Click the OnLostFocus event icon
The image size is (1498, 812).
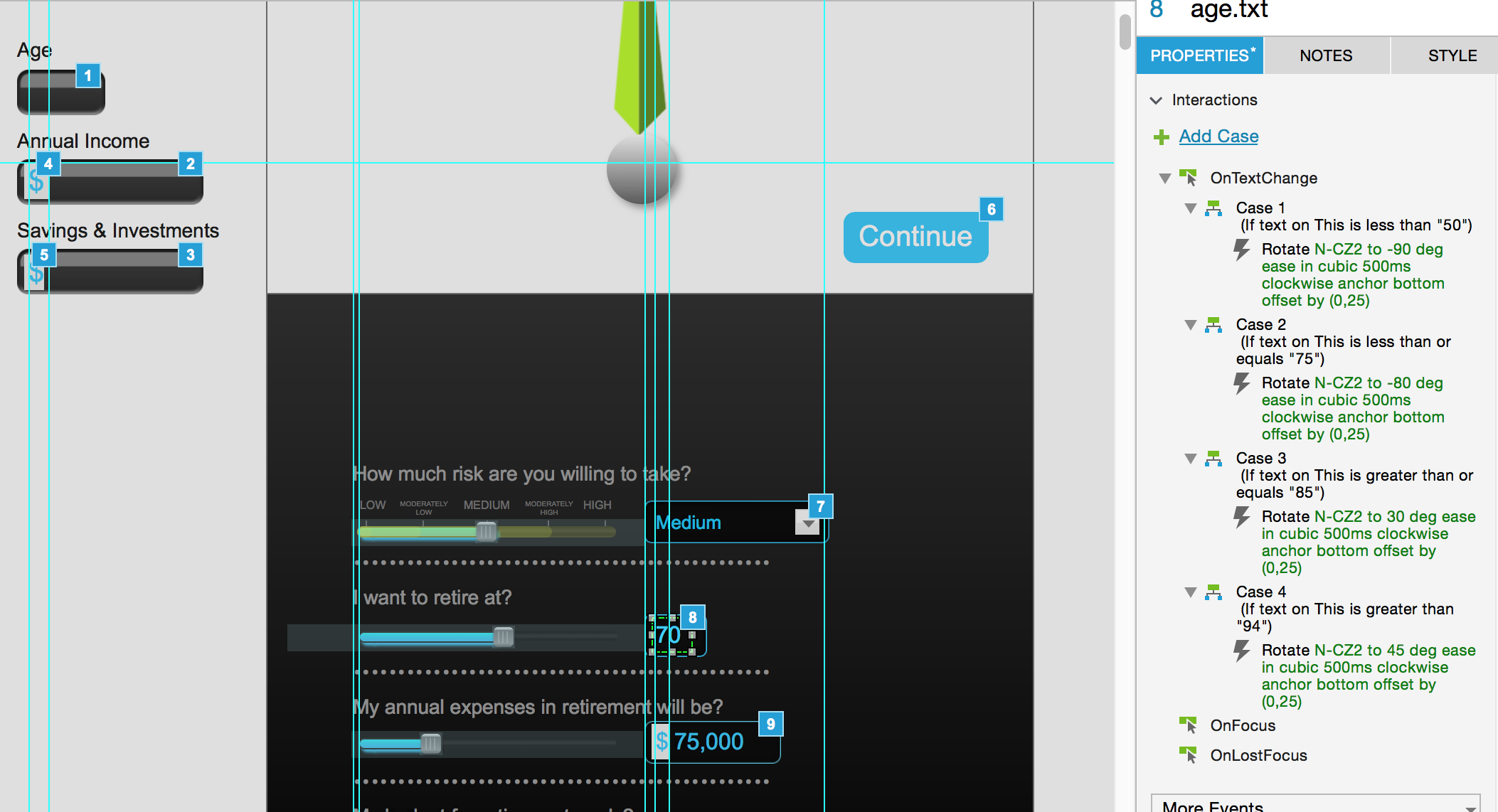click(1188, 755)
